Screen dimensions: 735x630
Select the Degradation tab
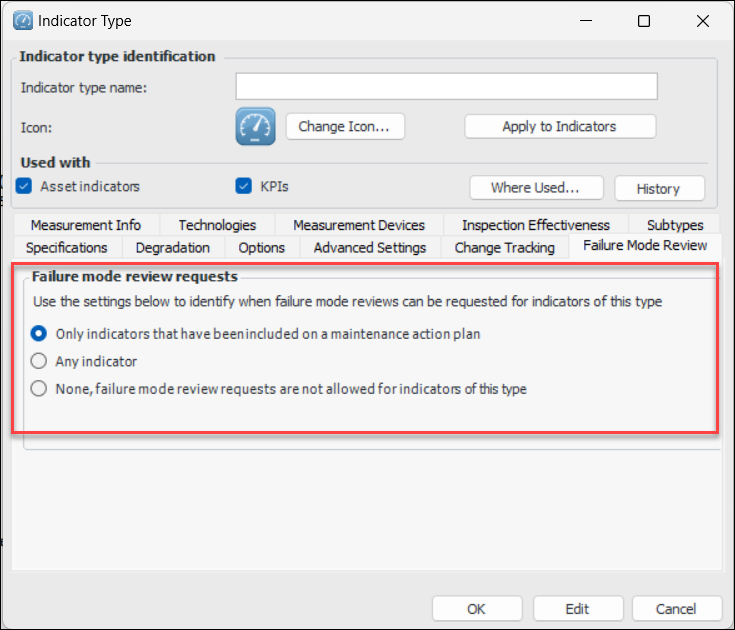tap(173, 247)
